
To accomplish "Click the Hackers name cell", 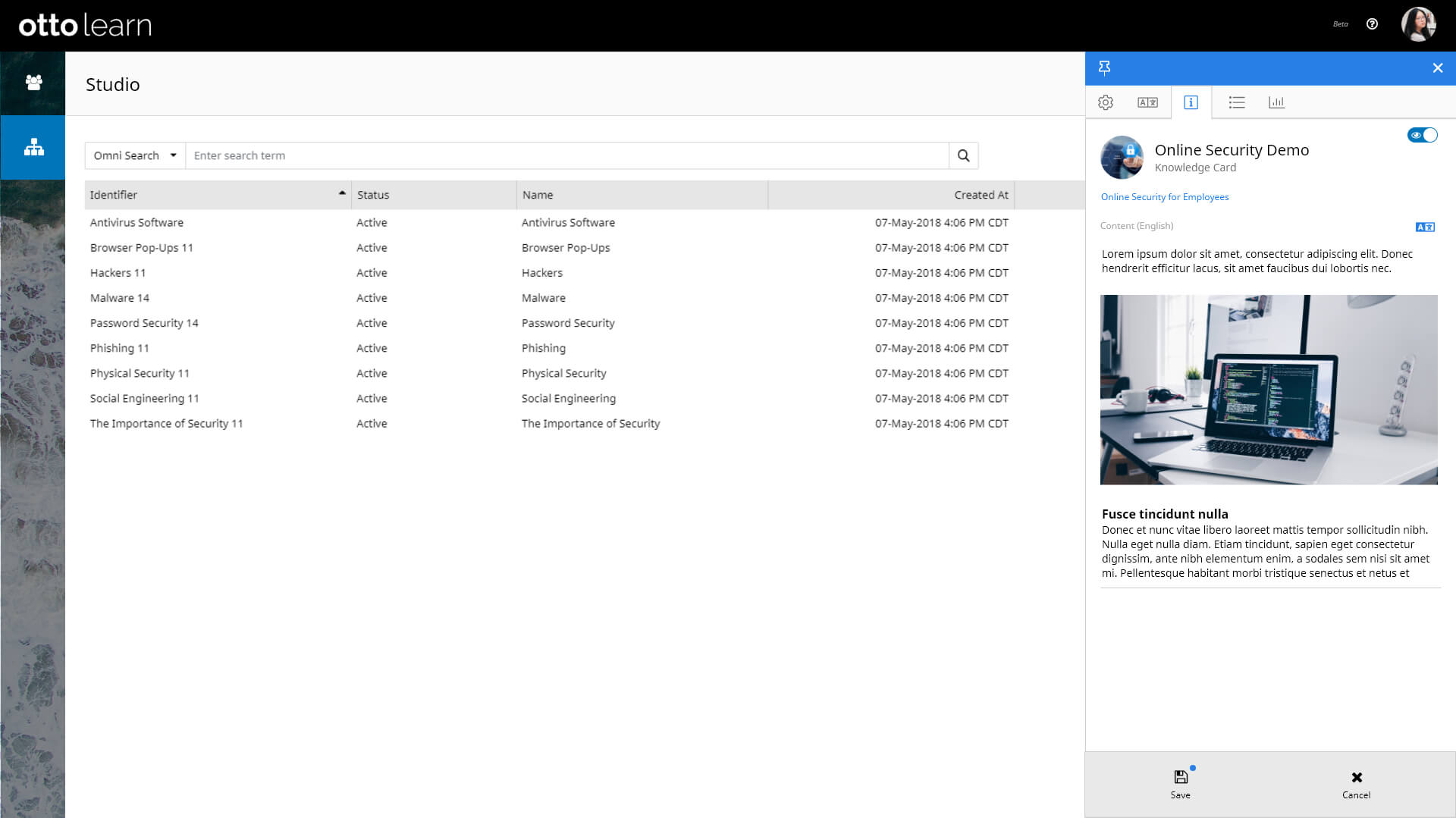I will (541, 273).
